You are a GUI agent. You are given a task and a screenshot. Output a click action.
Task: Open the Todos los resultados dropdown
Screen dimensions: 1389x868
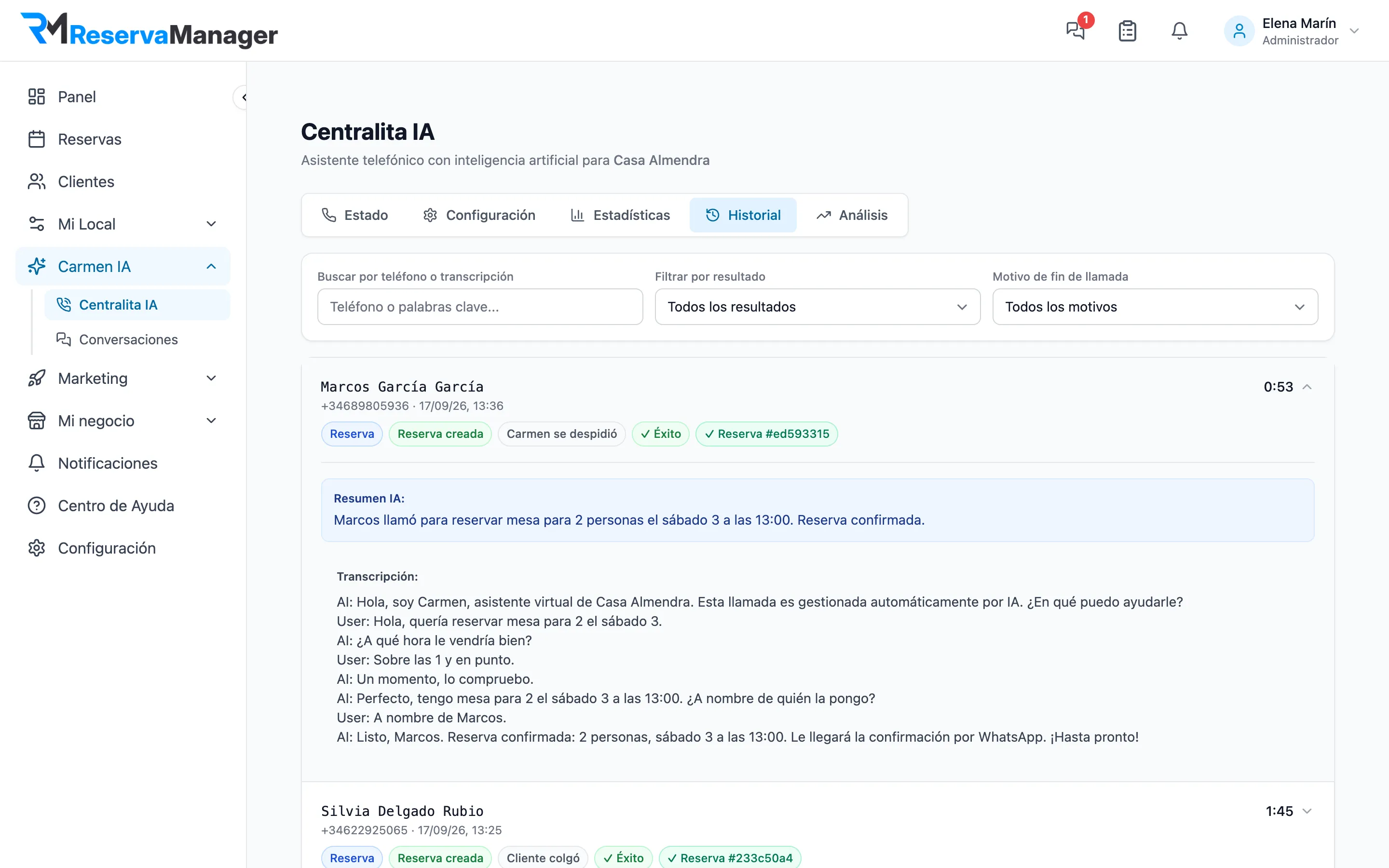pos(817,307)
